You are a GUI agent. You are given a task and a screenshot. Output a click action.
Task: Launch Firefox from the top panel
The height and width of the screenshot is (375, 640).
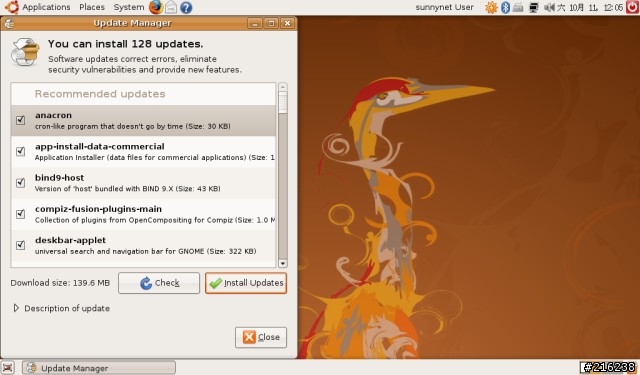tap(156, 7)
